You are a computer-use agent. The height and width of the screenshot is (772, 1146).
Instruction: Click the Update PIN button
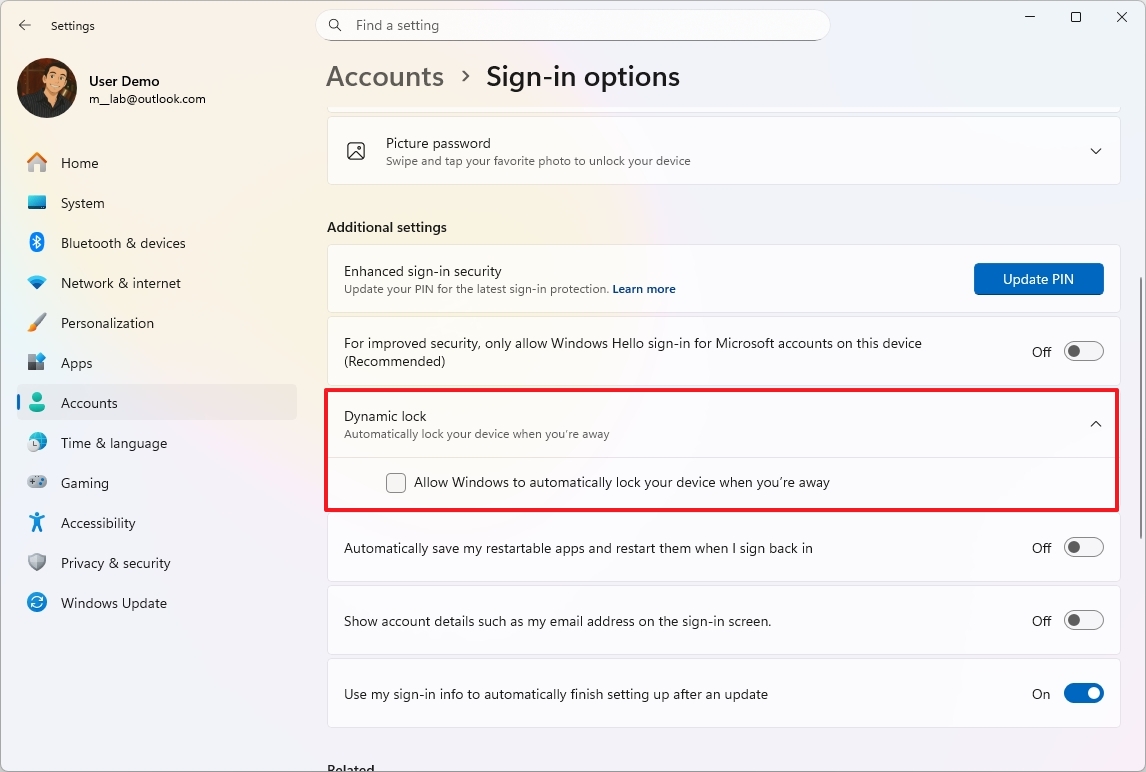[x=1038, y=279]
